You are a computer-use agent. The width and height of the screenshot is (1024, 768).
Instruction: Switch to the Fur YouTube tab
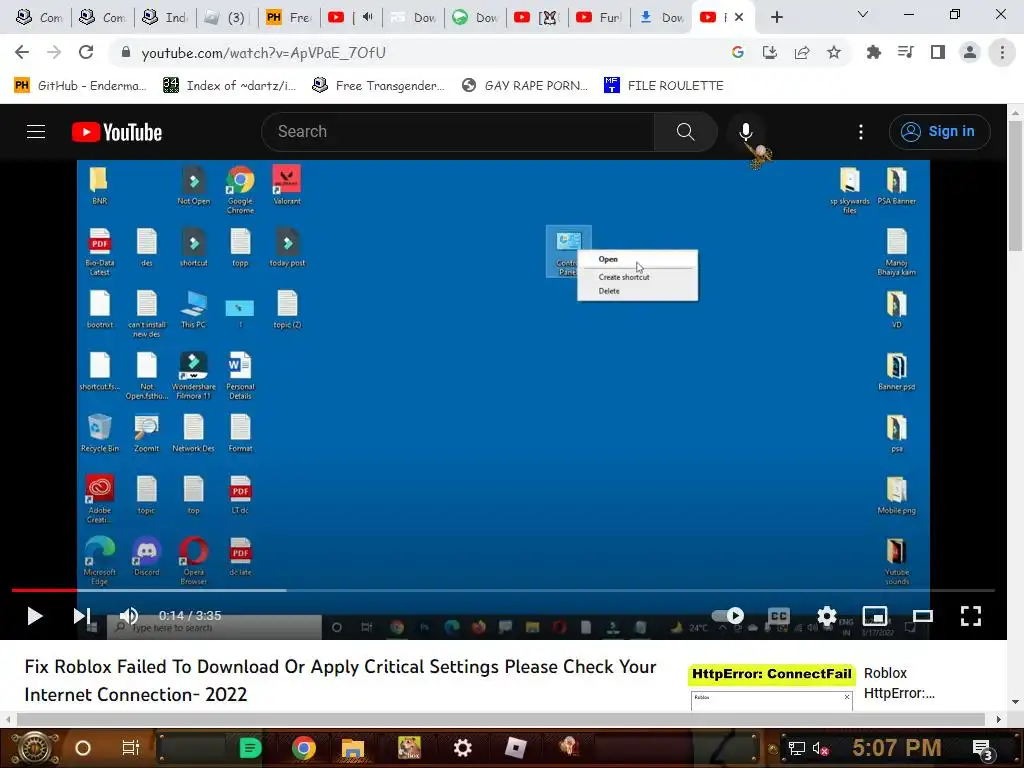point(600,18)
